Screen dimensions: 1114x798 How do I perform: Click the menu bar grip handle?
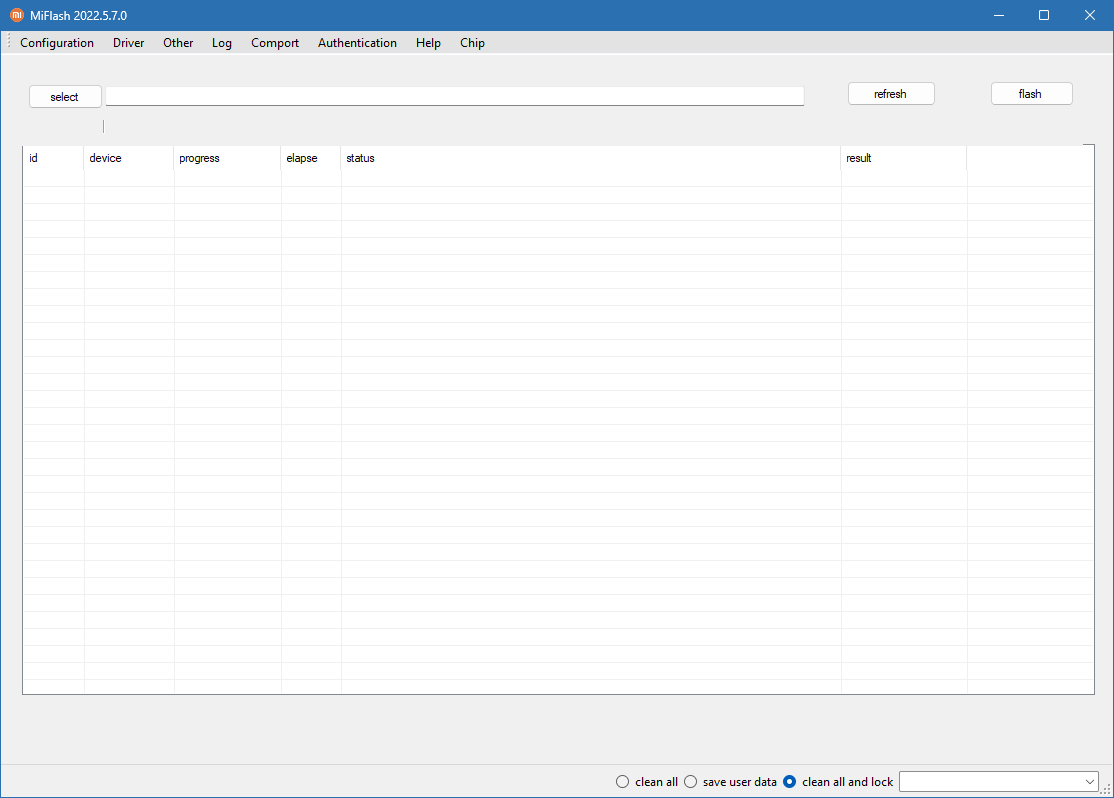[9, 42]
